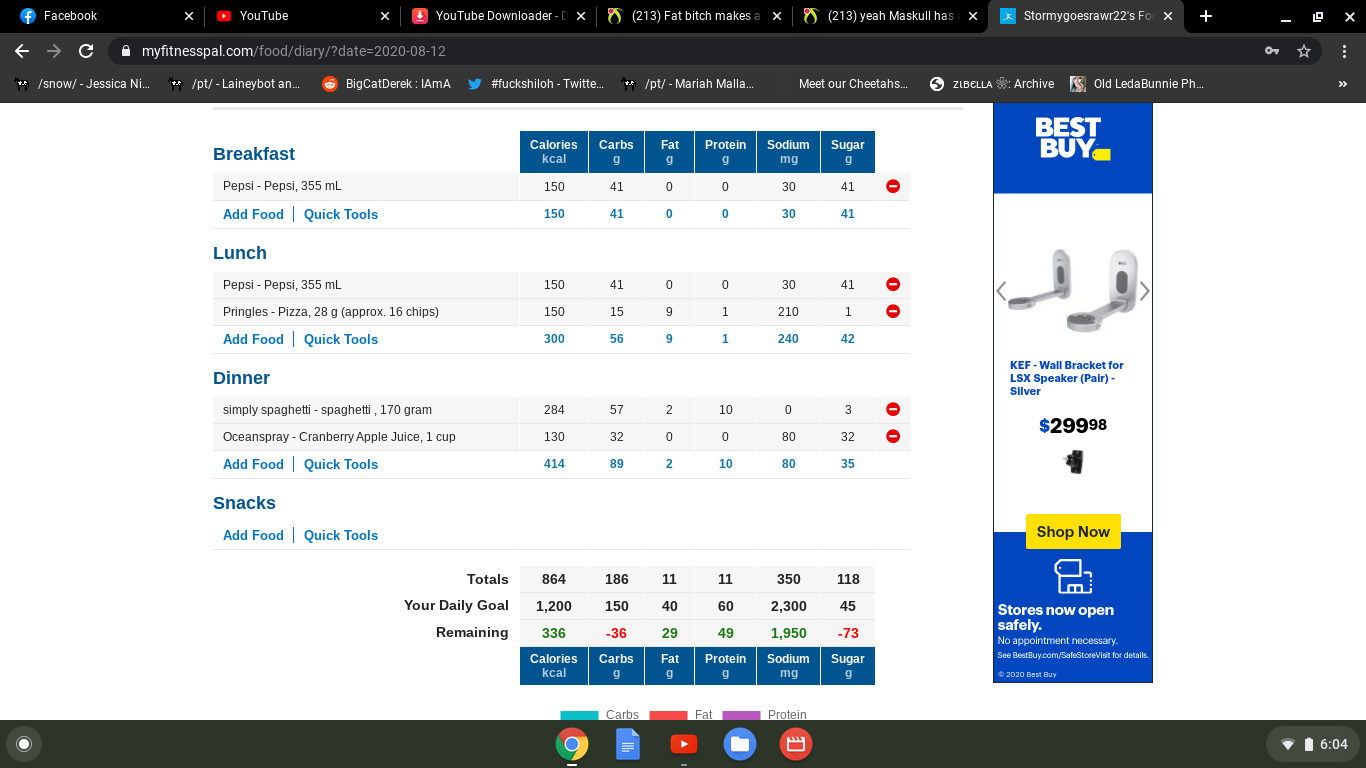The width and height of the screenshot is (1366, 768).
Task: Switch to the YouTube Downloader tab
Action: 497,16
